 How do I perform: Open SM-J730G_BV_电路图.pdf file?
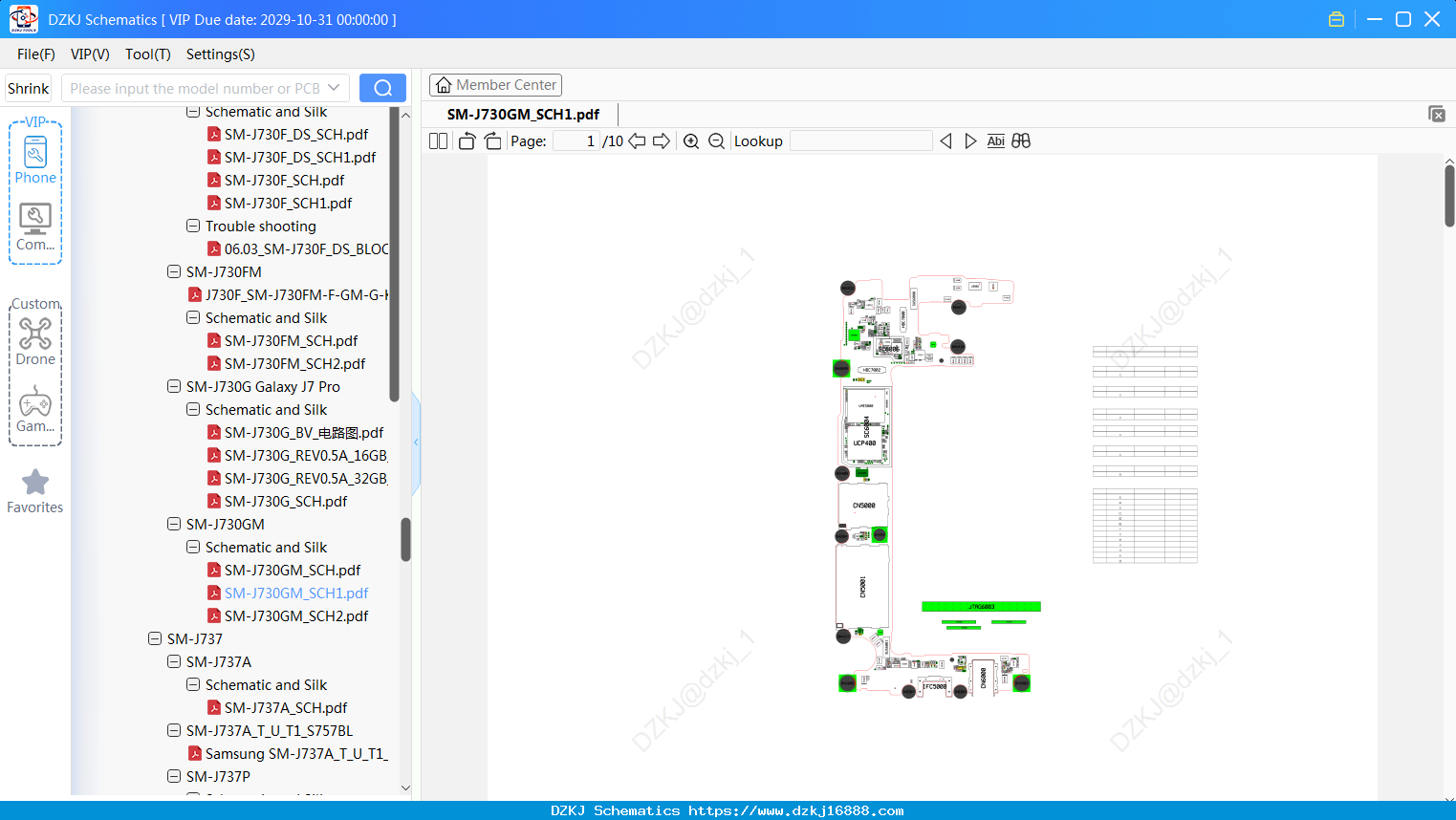click(295, 433)
